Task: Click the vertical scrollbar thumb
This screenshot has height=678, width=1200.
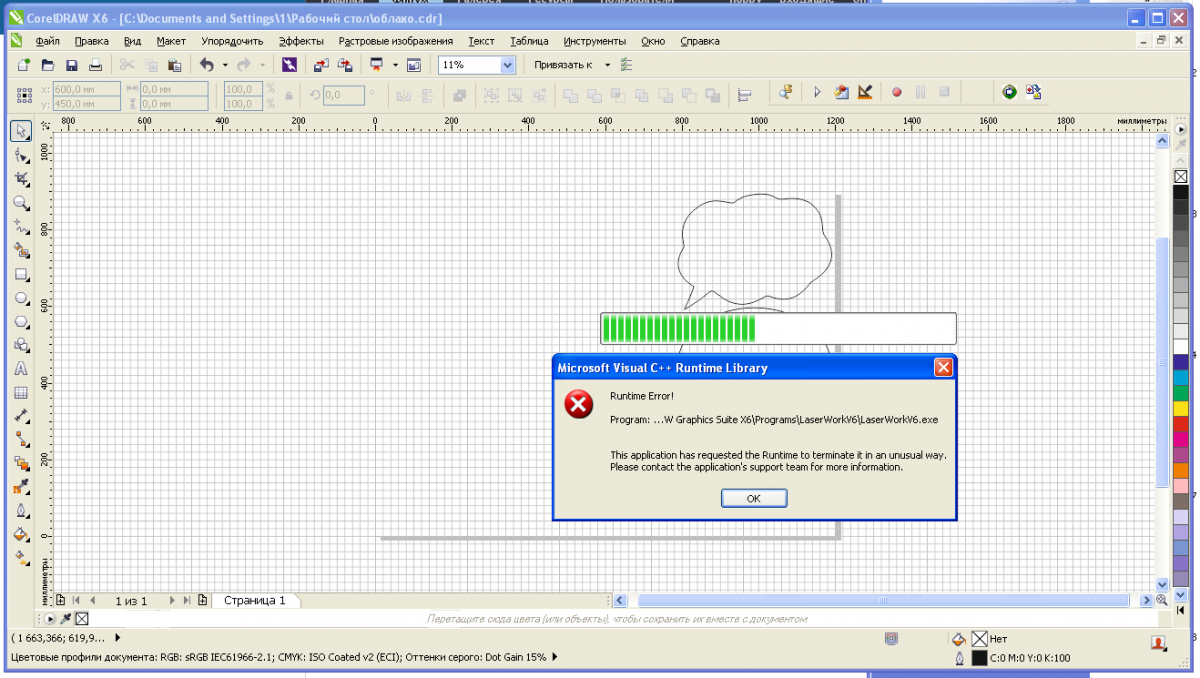Action: (1162, 362)
